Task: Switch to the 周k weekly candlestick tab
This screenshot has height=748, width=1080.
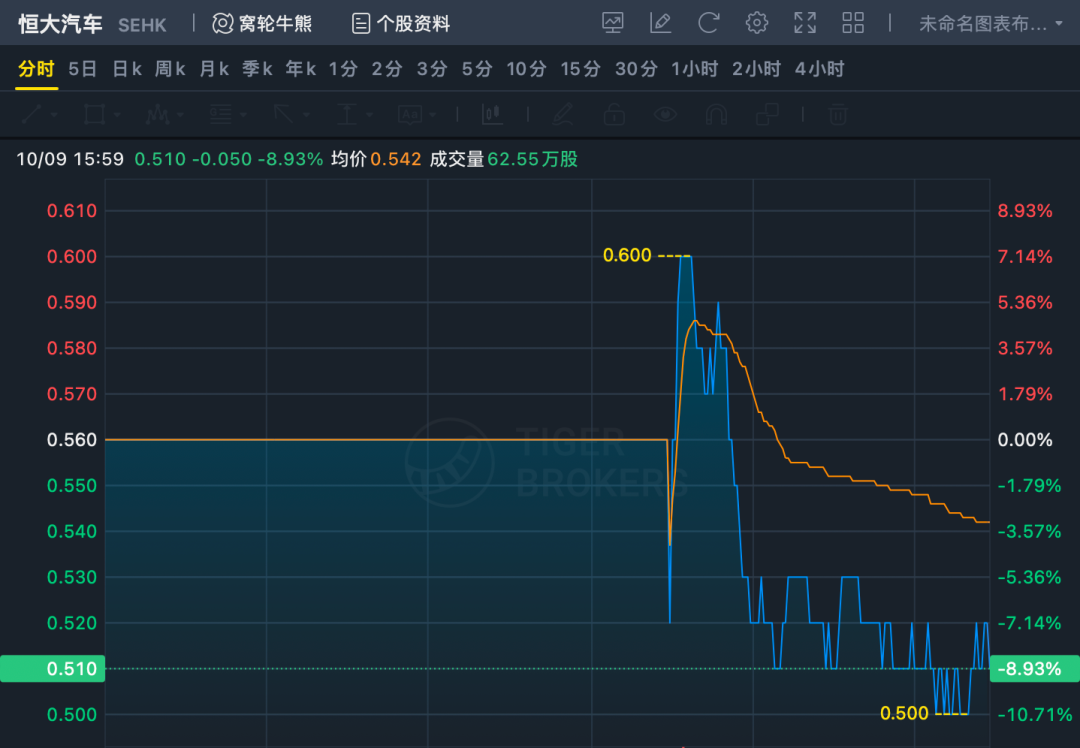Action: click(170, 69)
